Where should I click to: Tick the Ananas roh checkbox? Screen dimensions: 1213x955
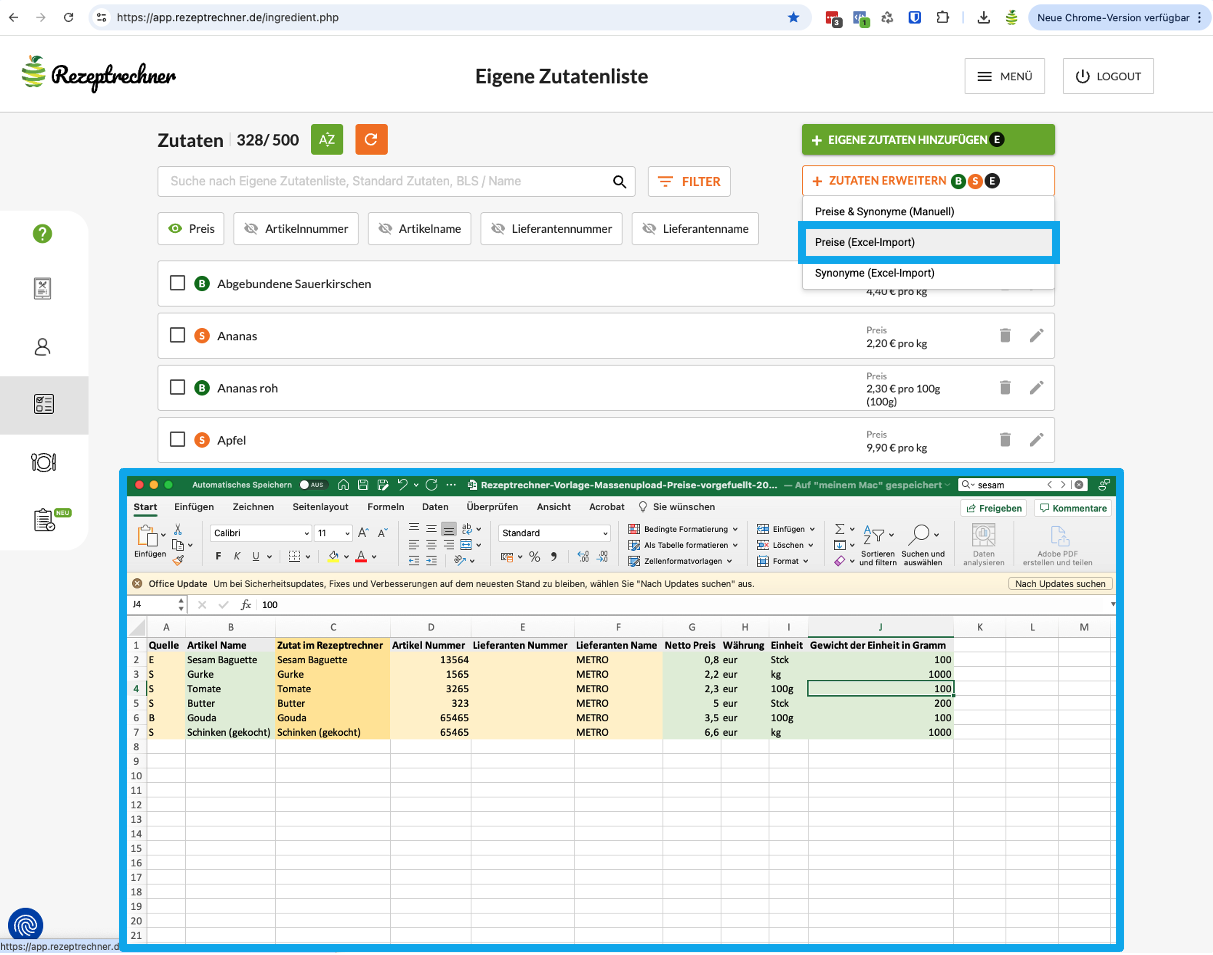[x=177, y=388]
